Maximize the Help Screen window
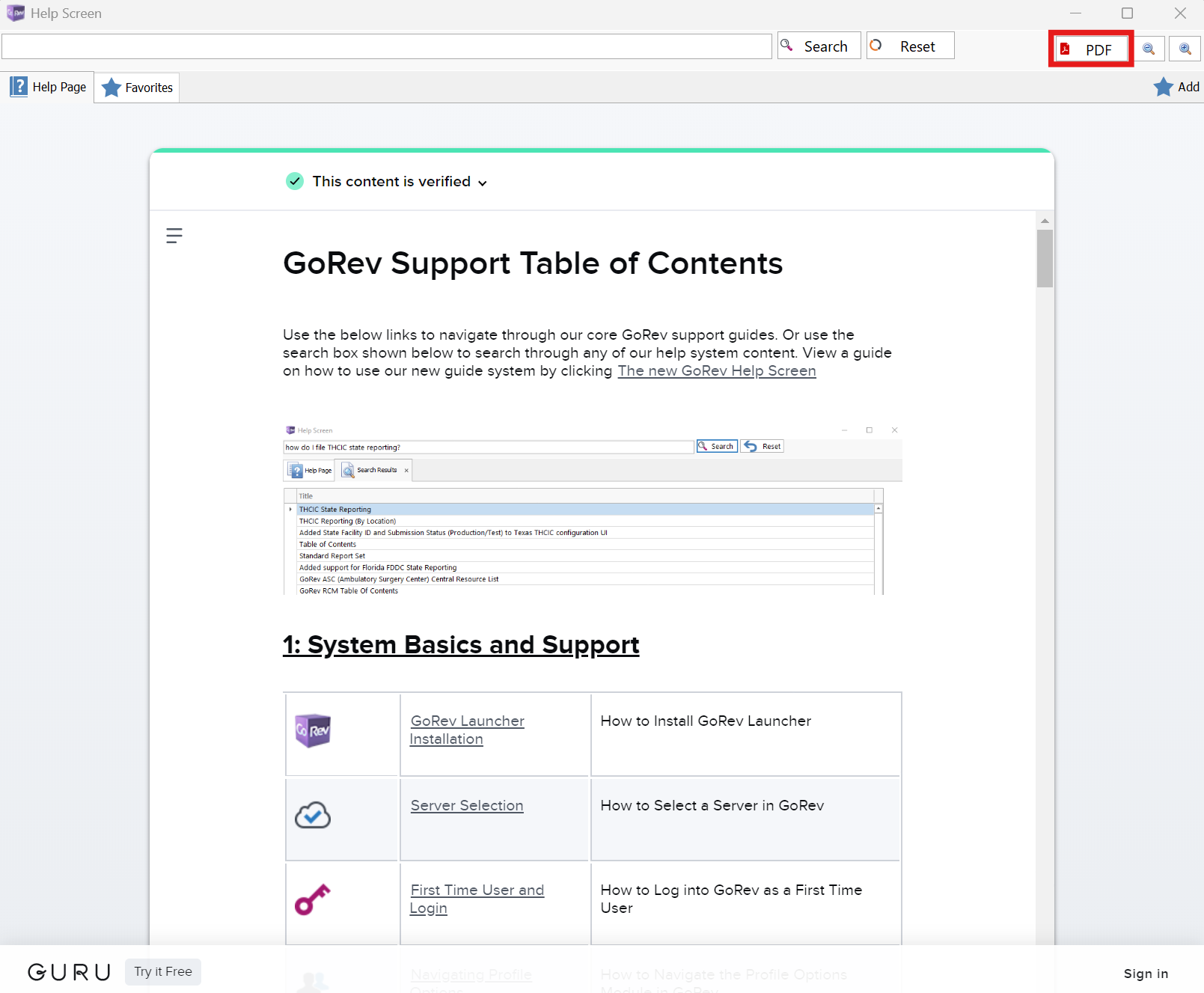Viewport: 1204px width, 993px height. pyautogui.click(x=1127, y=13)
